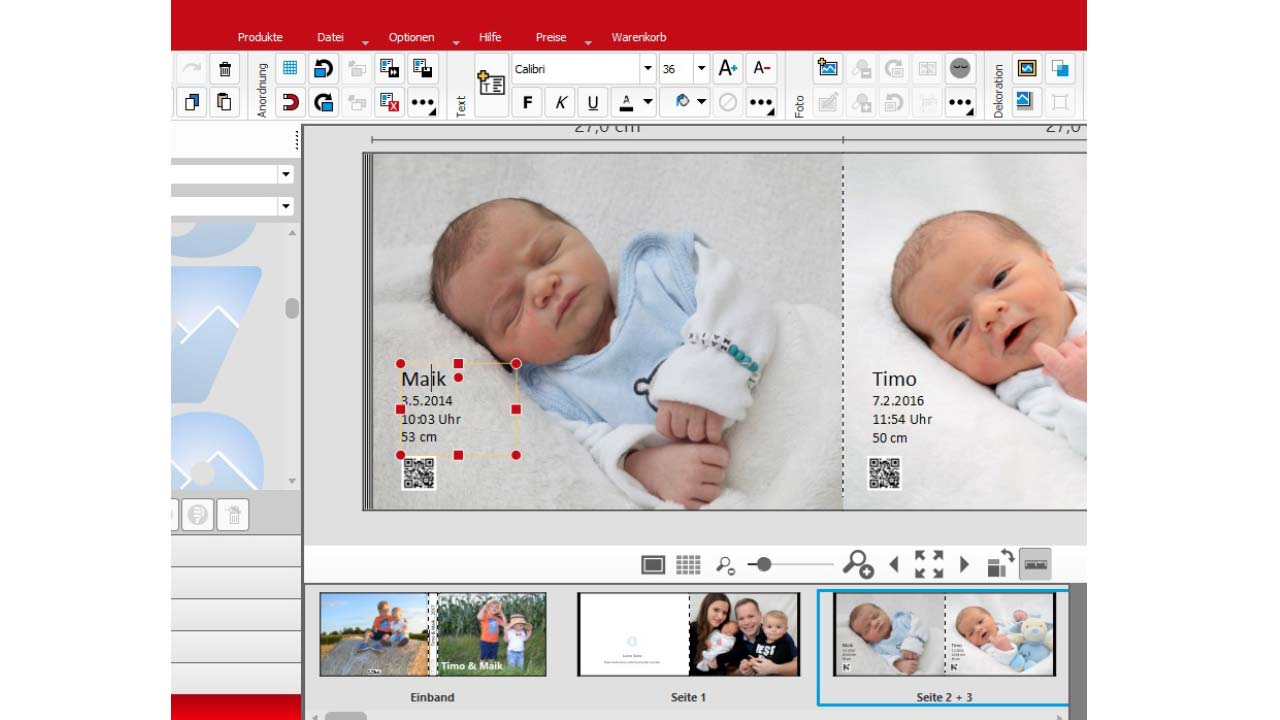Toggle the ruler display button
Screen dimensions: 1280x720
pos(1036,565)
